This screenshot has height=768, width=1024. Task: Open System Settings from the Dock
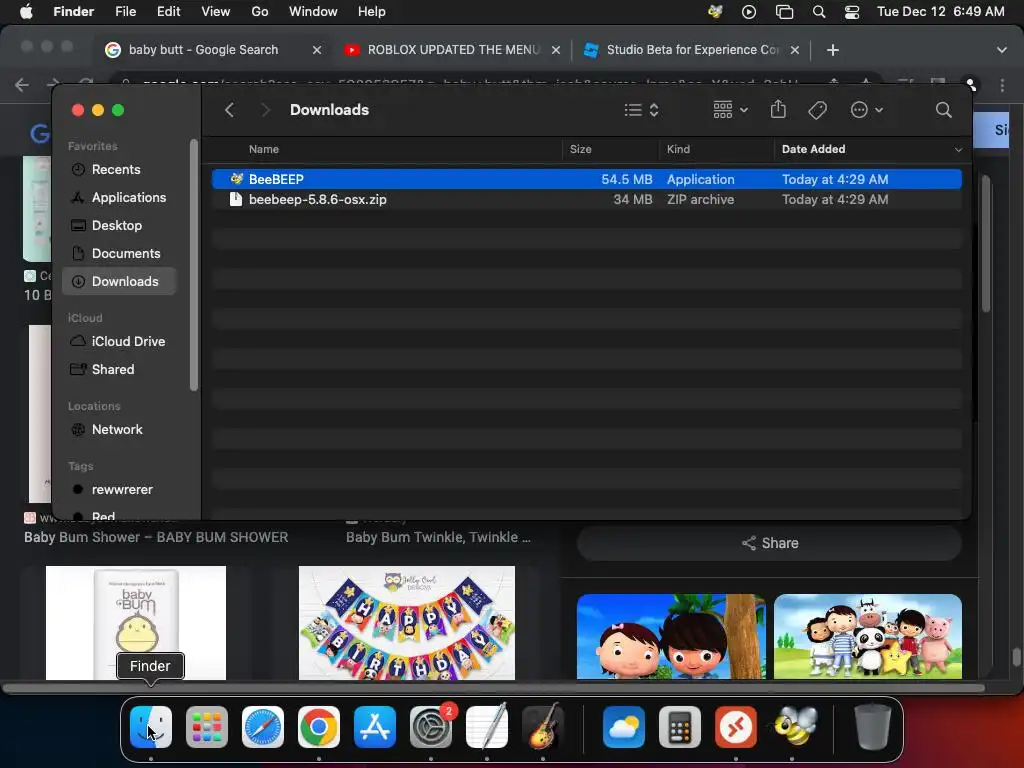point(431,727)
